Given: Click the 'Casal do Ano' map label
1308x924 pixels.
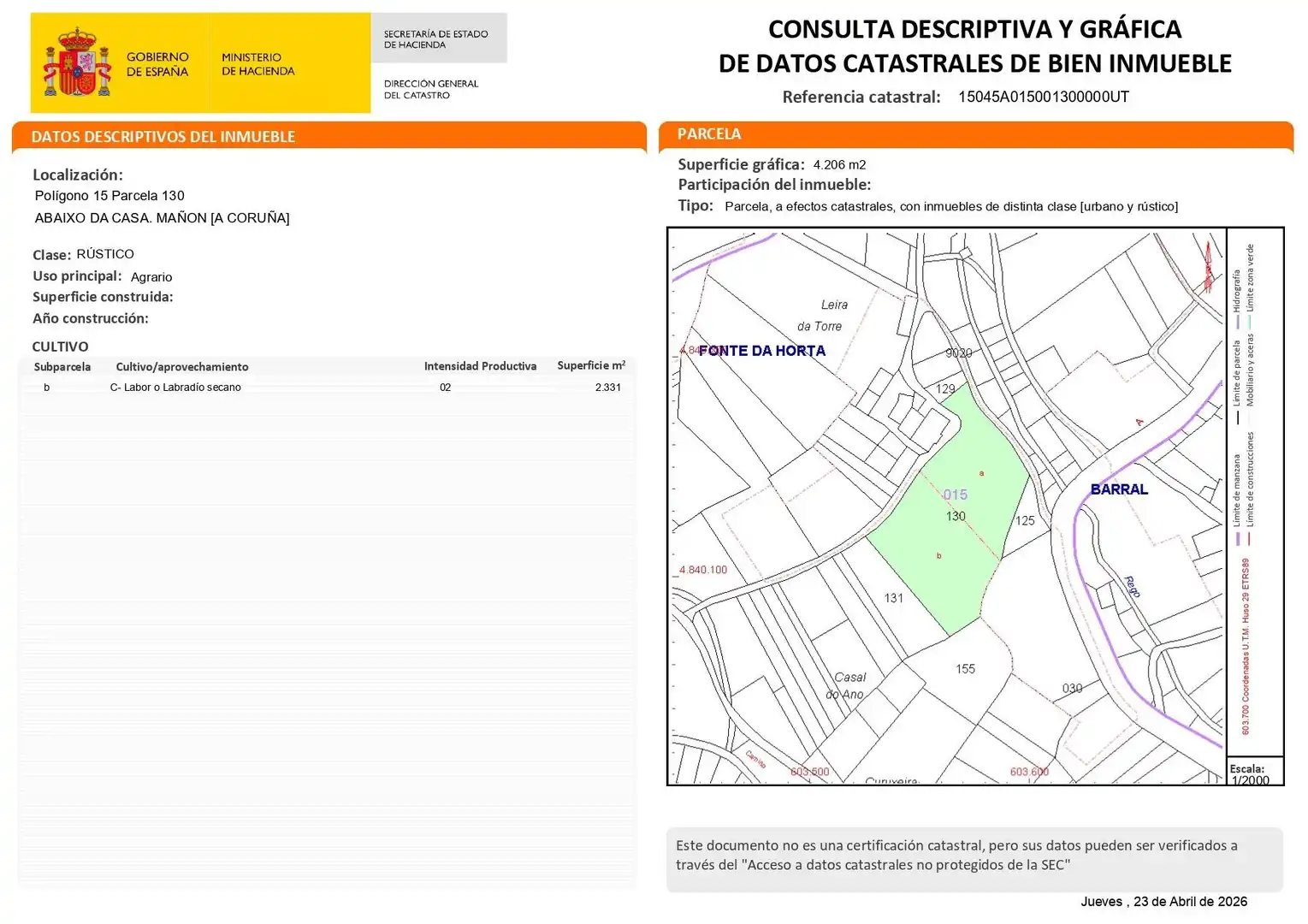Looking at the screenshot, I should point(846,686).
